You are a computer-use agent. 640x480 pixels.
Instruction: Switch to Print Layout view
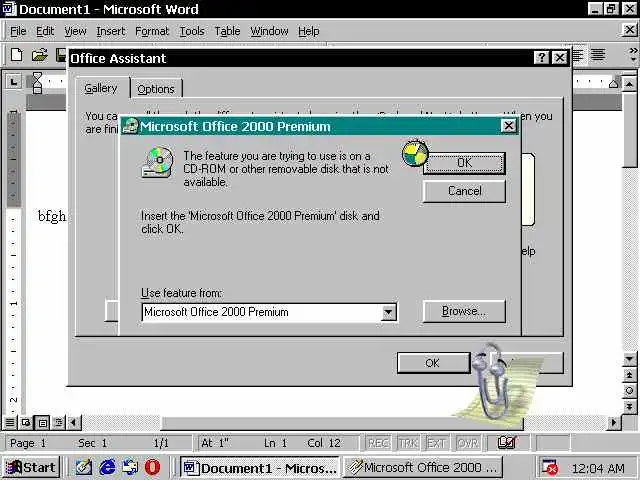coord(42,423)
